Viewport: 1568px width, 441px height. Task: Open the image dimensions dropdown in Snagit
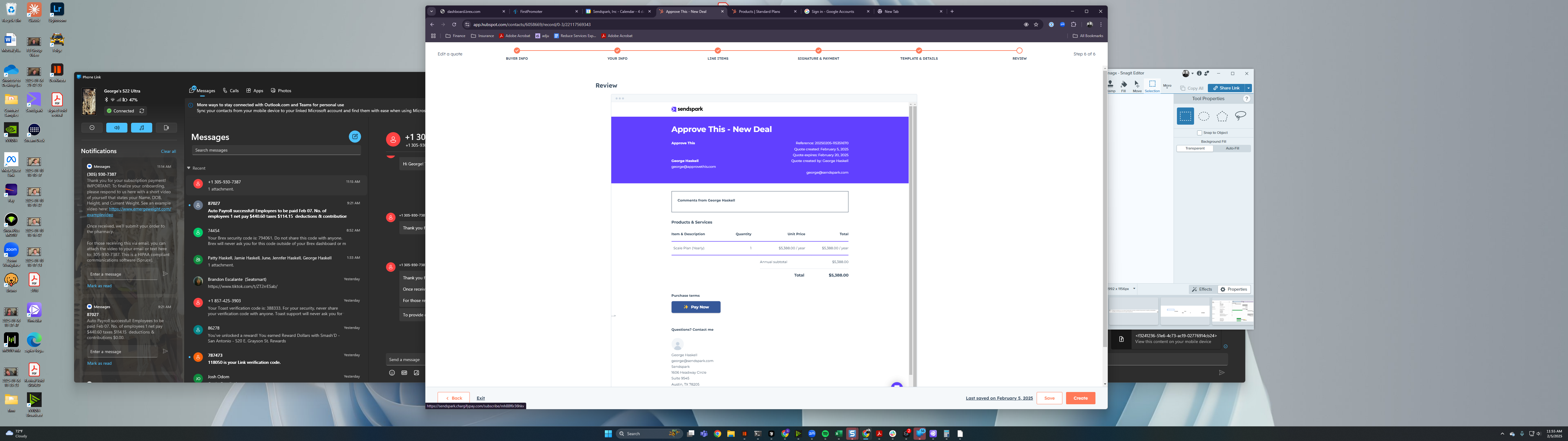pos(1135,289)
